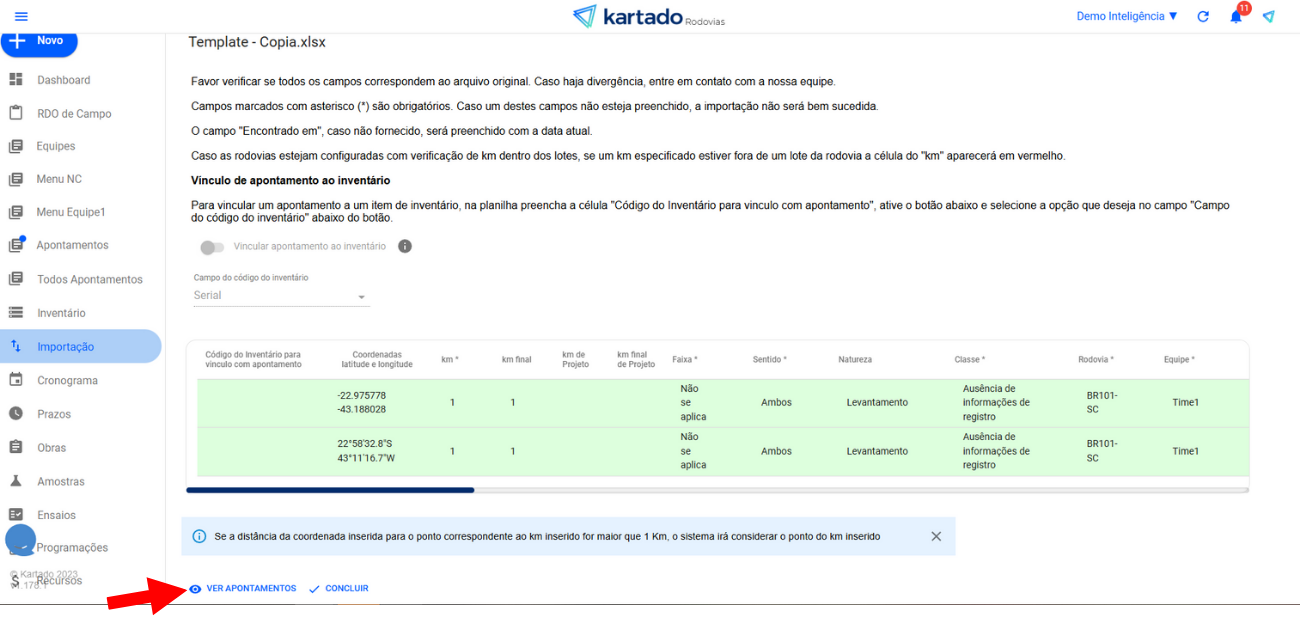The width and height of the screenshot is (1301, 636).
Task: Click the Cronograma calendar icon
Action: click(16, 380)
